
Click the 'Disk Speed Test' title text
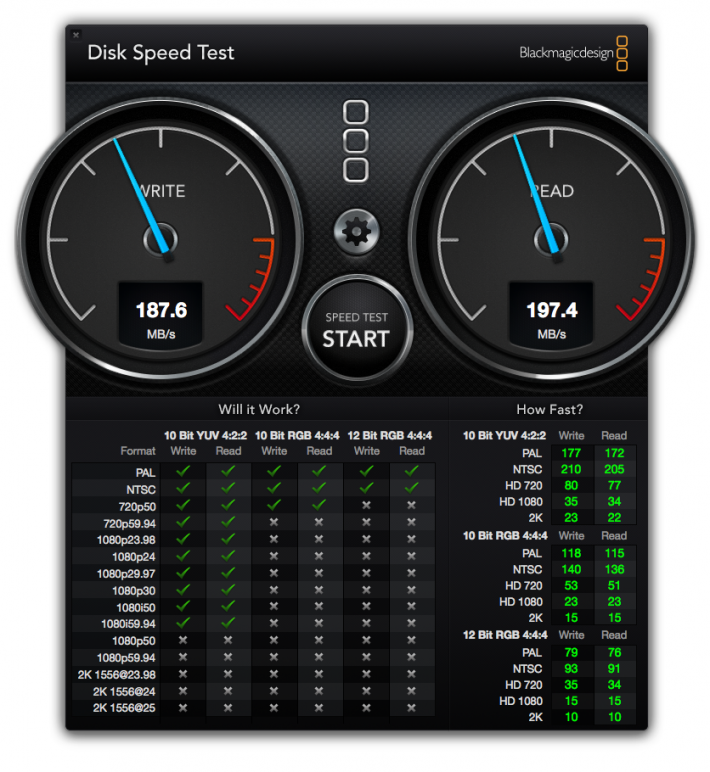coord(161,53)
